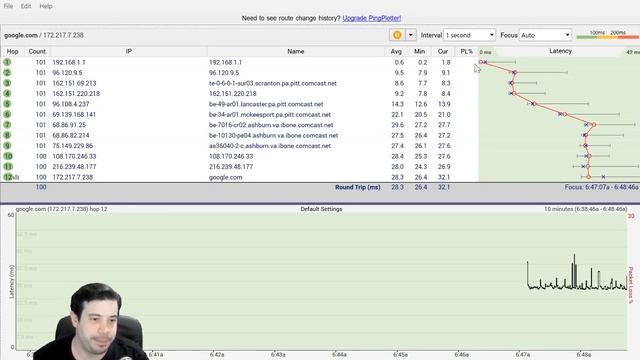640x360 pixels.
Task: Click name be-49-ar01.lancaster.pa.pitt.comcast.net
Action: point(266,104)
